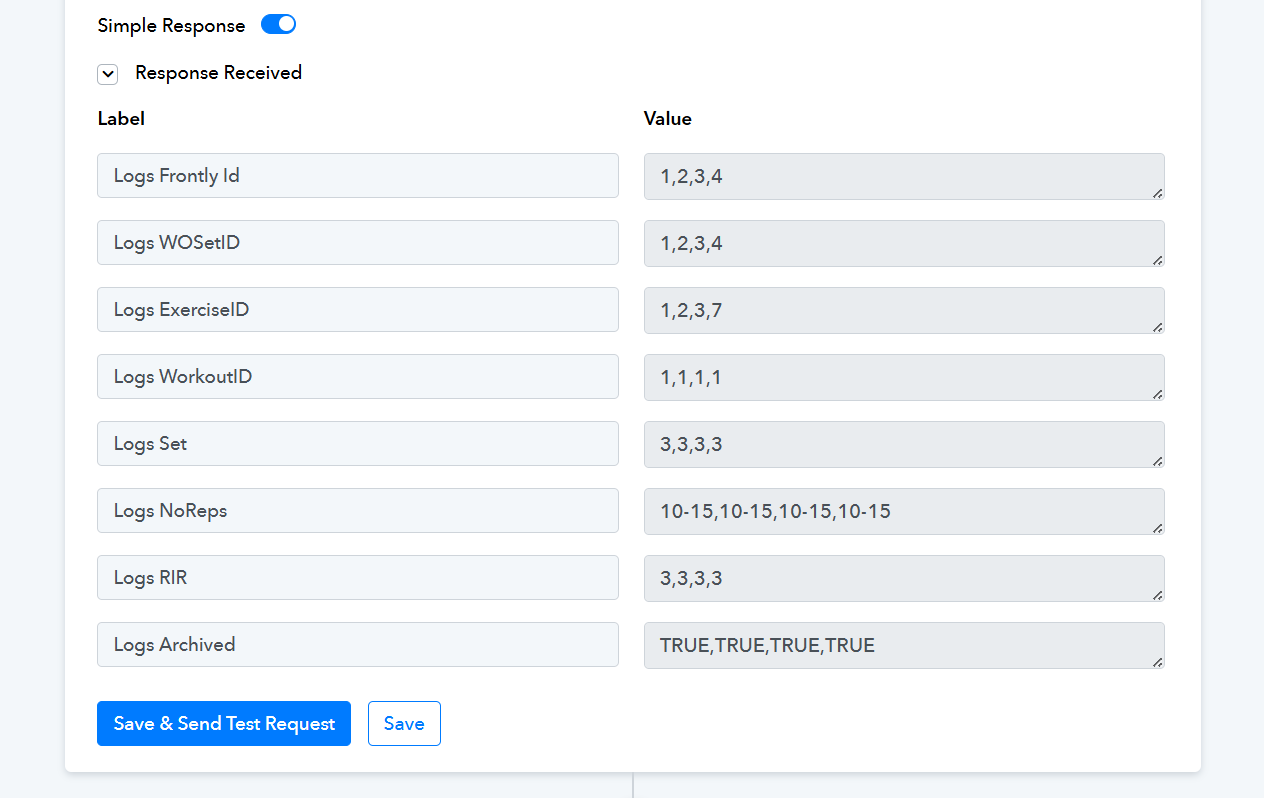Click the Logs Frontly Id label field
Image resolution: width=1264 pixels, height=798 pixels.
pyautogui.click(x=357, y=176)
